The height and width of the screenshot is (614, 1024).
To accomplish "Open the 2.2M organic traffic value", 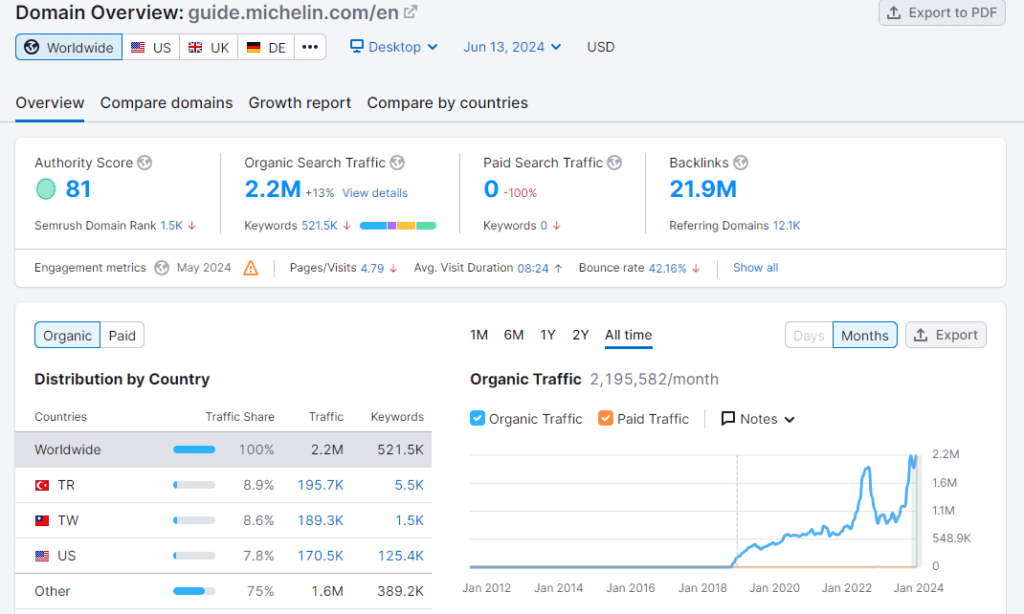I will [x=272, y=189].
